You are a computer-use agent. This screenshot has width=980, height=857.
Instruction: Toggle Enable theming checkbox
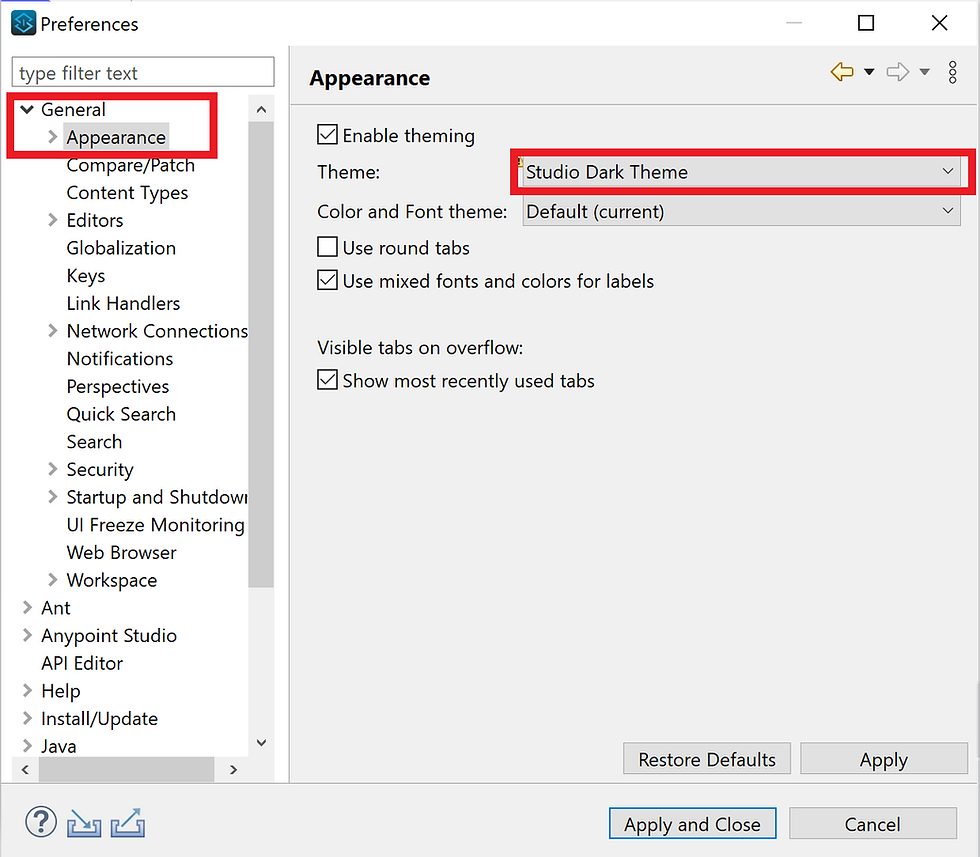click(x=328, y=134)
